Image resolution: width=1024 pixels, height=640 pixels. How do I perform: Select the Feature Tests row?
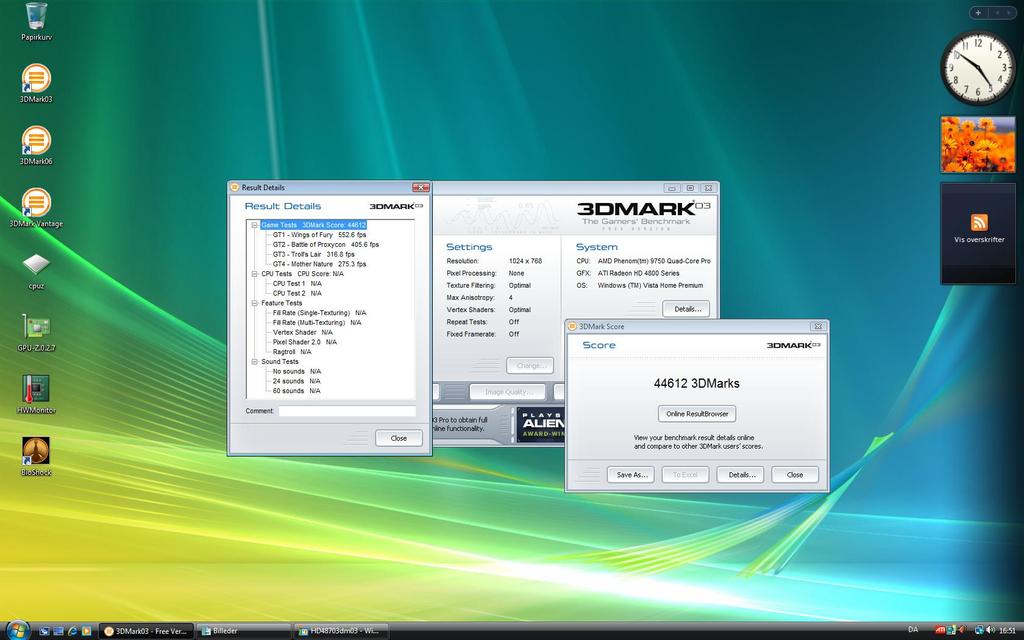pos(281,303)
